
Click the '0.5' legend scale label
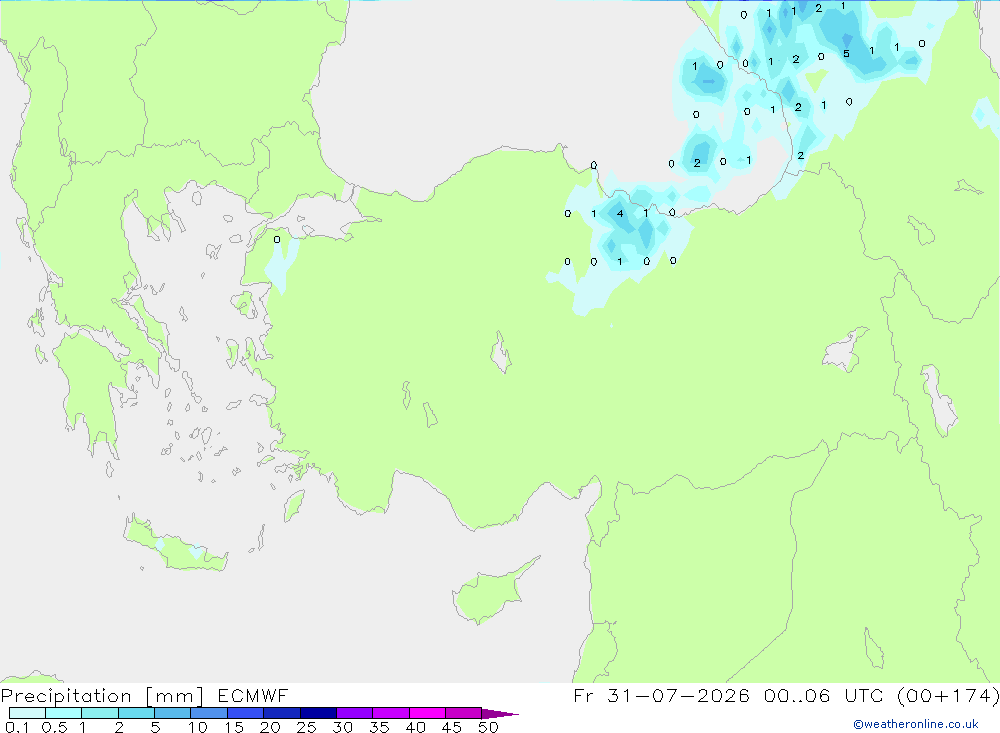point(54,727)
